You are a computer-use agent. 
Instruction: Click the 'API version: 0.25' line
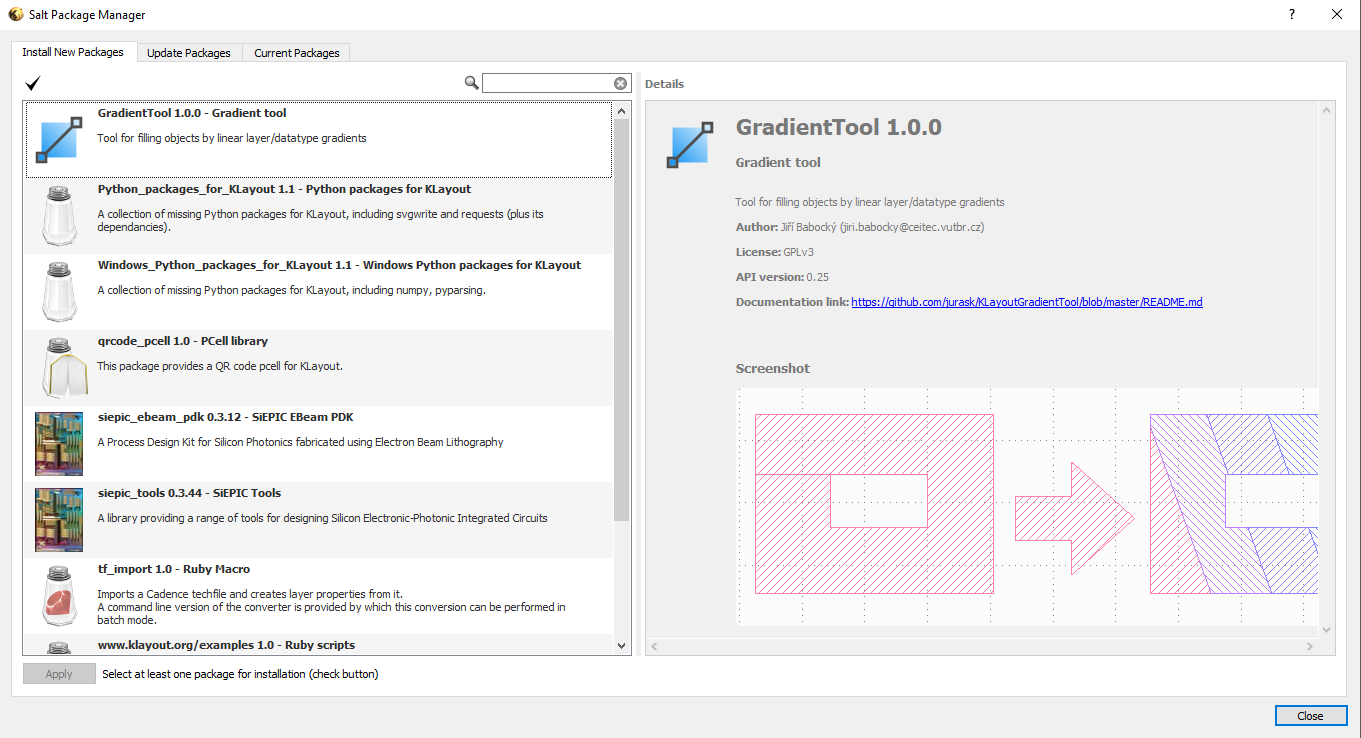(783, 277)
